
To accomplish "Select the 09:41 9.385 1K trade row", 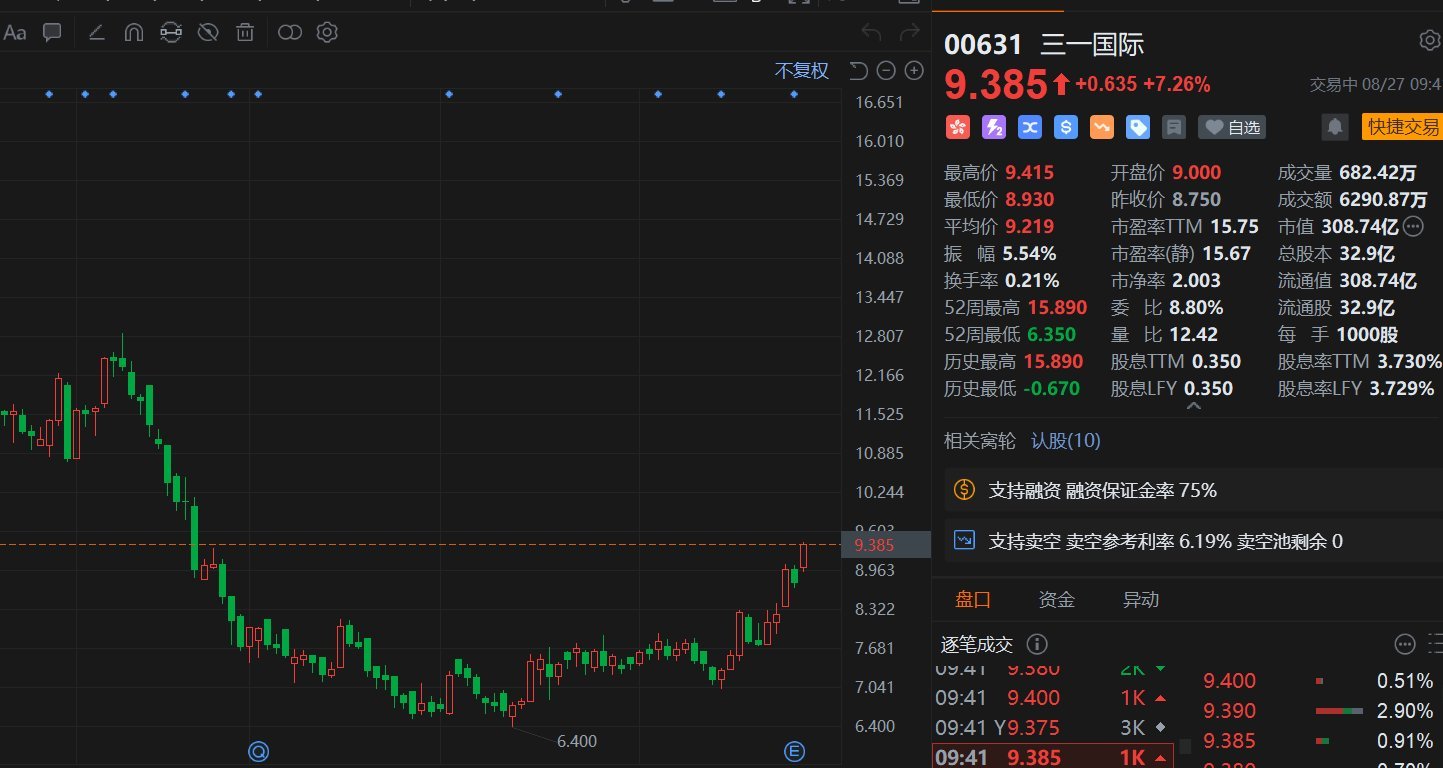I will click(x=1054, y=757).
